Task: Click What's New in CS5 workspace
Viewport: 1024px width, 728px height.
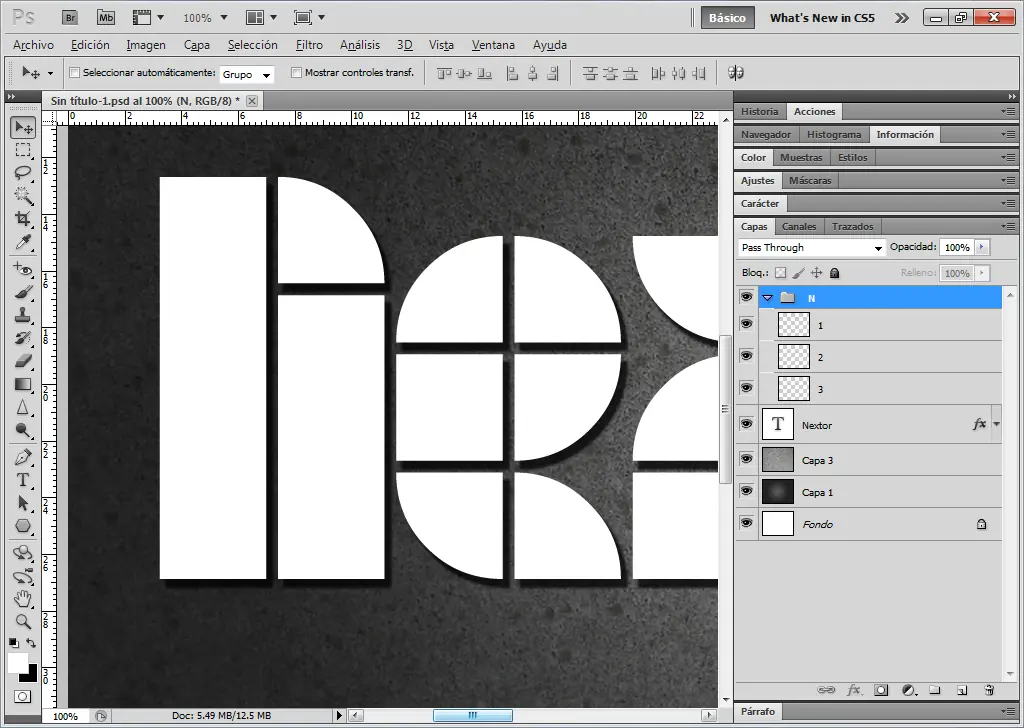Action: [x=822, y=18]
